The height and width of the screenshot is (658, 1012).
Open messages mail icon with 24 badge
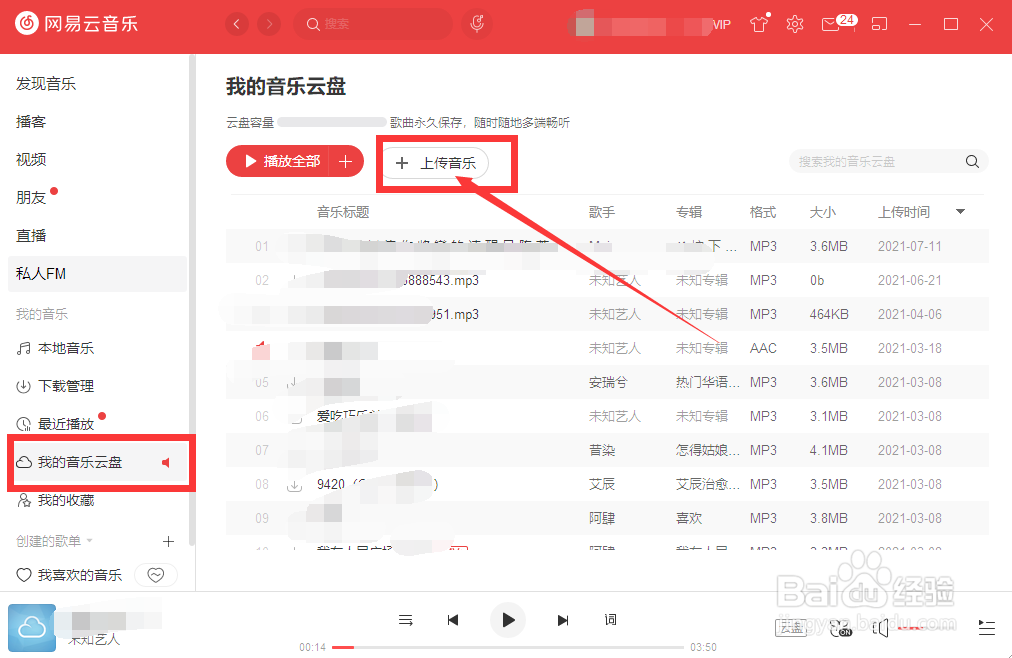pyautogui.click(x=838, y=23)
